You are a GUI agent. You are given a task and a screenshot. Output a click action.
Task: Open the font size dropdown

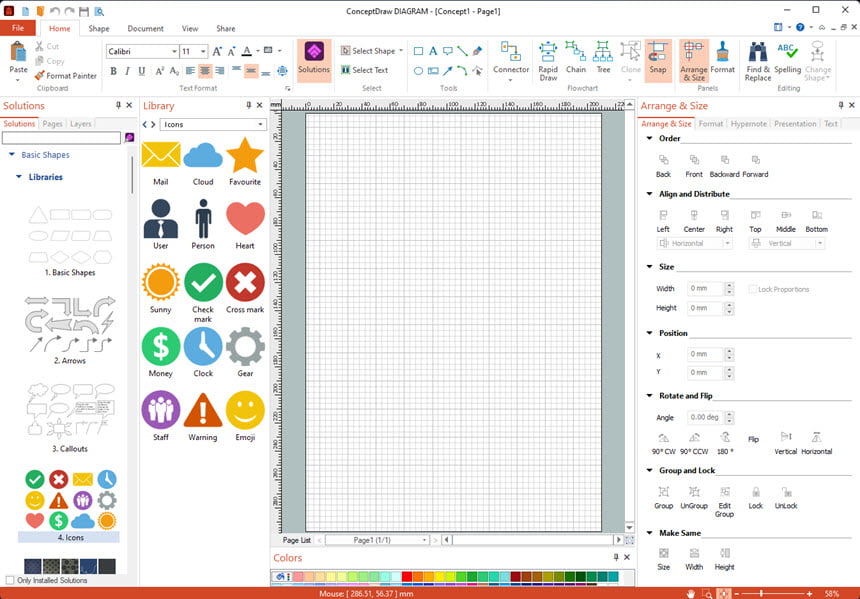tap(203, 52)
